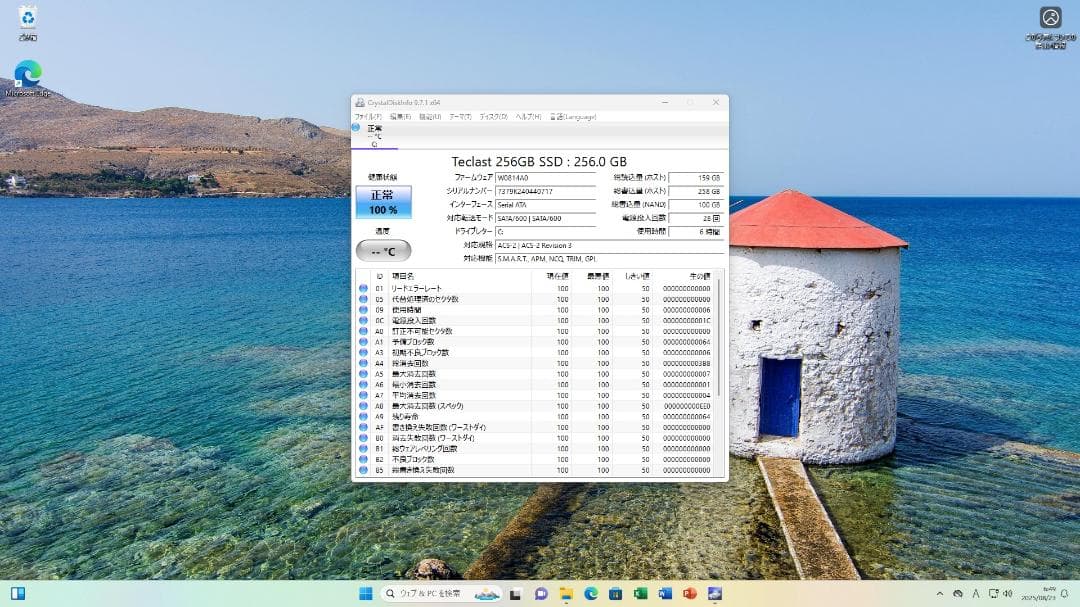Click the blue status icon beside リードエラーレート
The image size is (1080, 607).
tap(362, 288)
